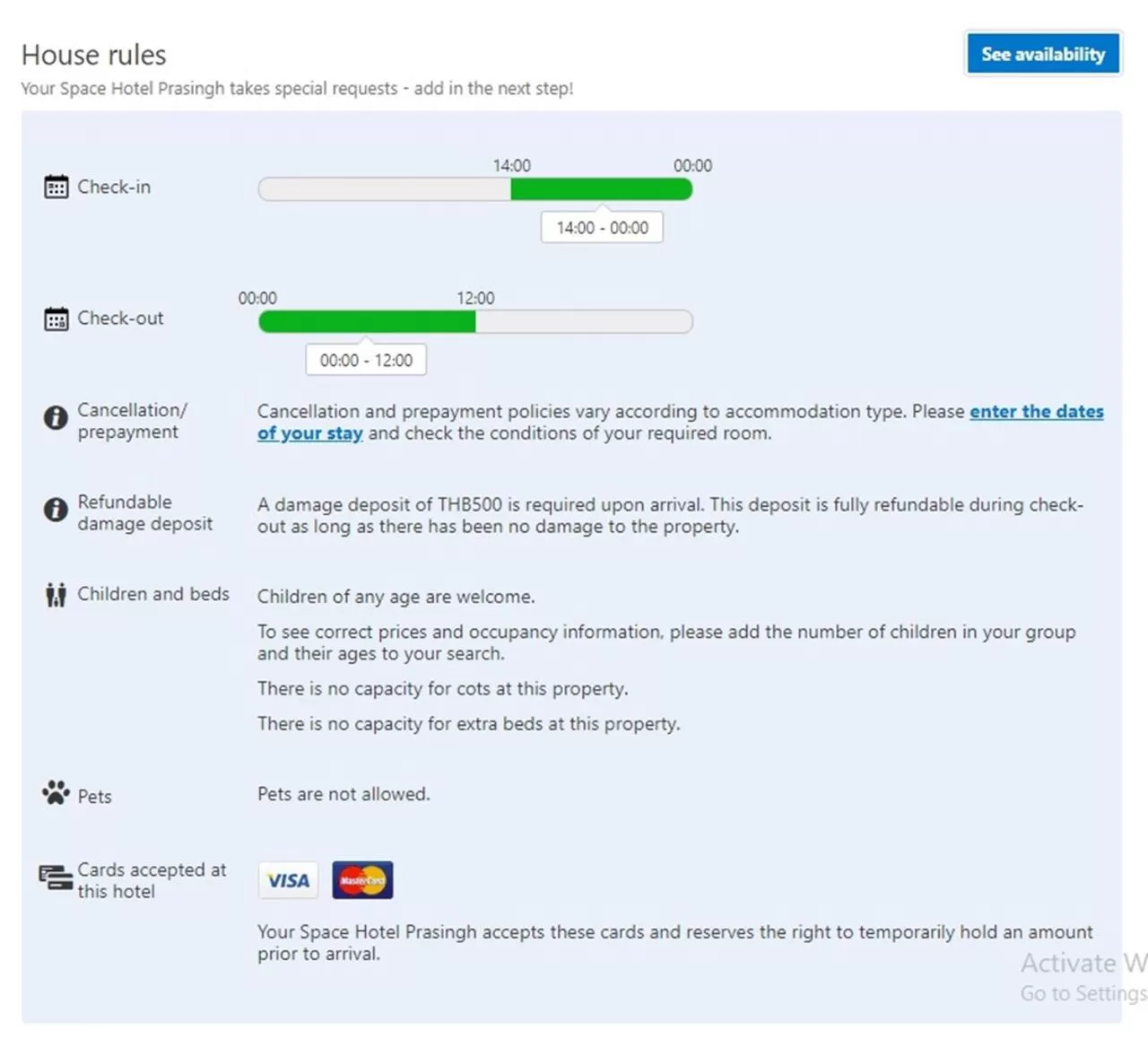Image resolution: width=1148 pixels, height=1048 pixels.
Task: Click the 00:00 - 12:00 check-out tooltip
Action: click(x=366, y=361)
